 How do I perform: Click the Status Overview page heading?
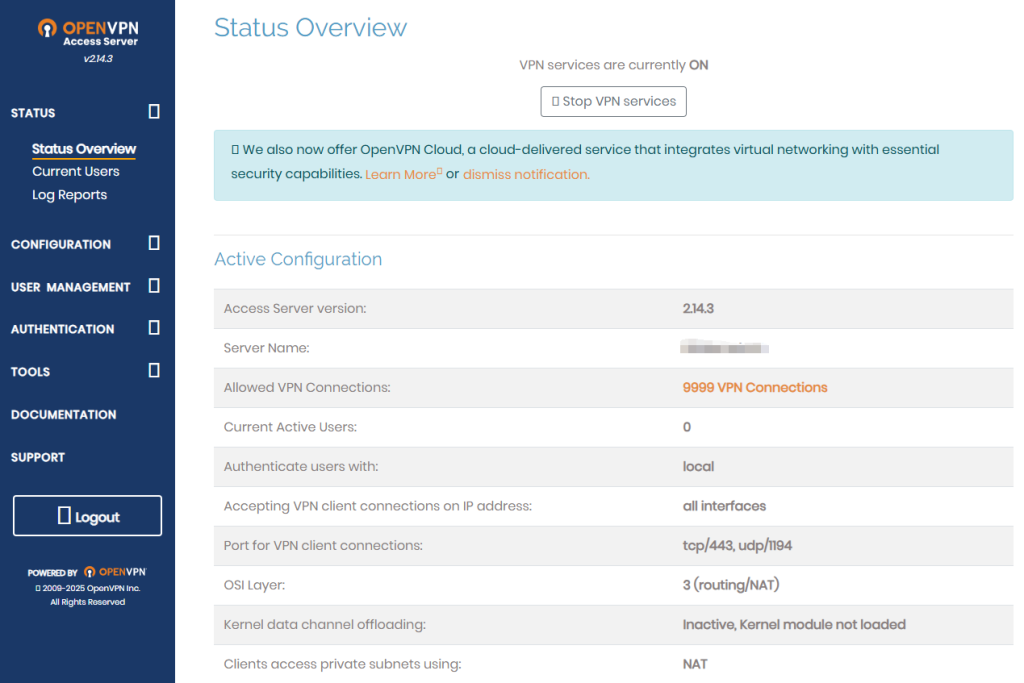[x=311, y=28]
